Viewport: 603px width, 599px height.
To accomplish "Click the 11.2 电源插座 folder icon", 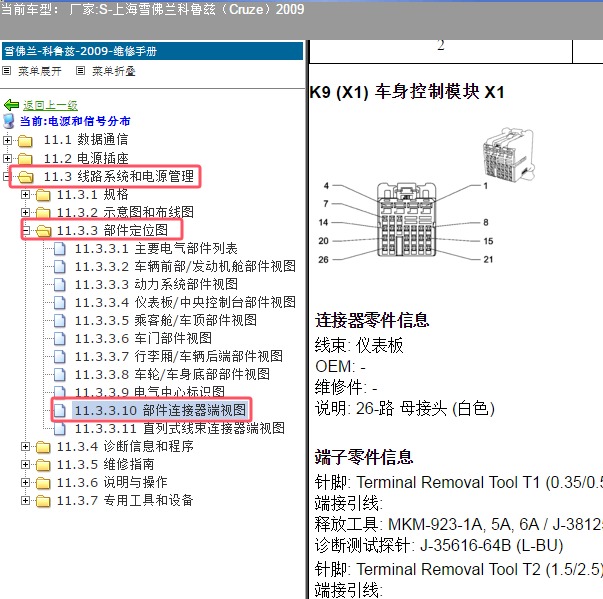I will [x=25, y=158].
